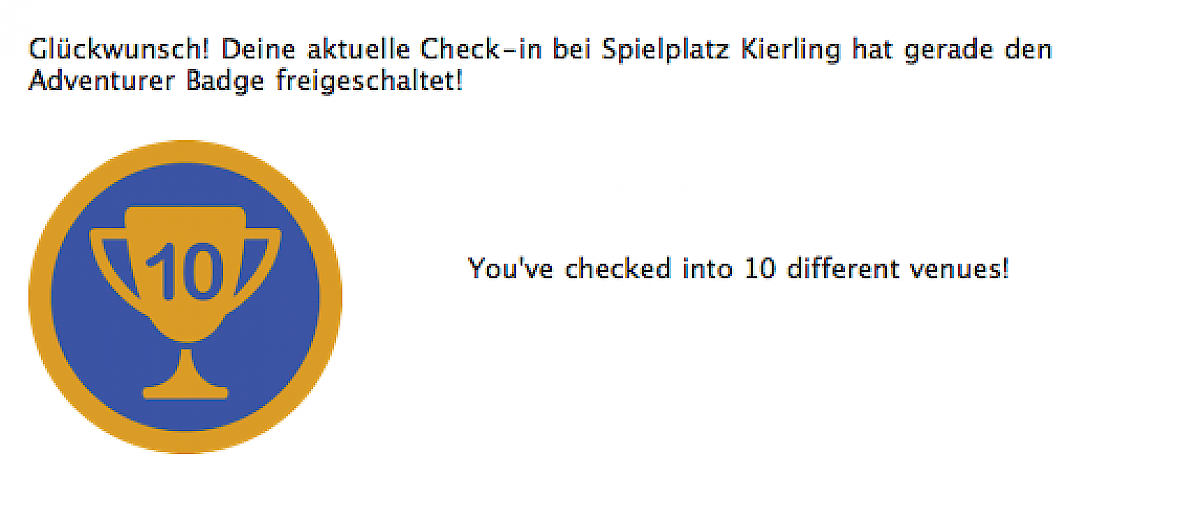Click the number 10 on the trophy
The height and width of the screenshot is (521, 1200).
(x=185, y=271)
